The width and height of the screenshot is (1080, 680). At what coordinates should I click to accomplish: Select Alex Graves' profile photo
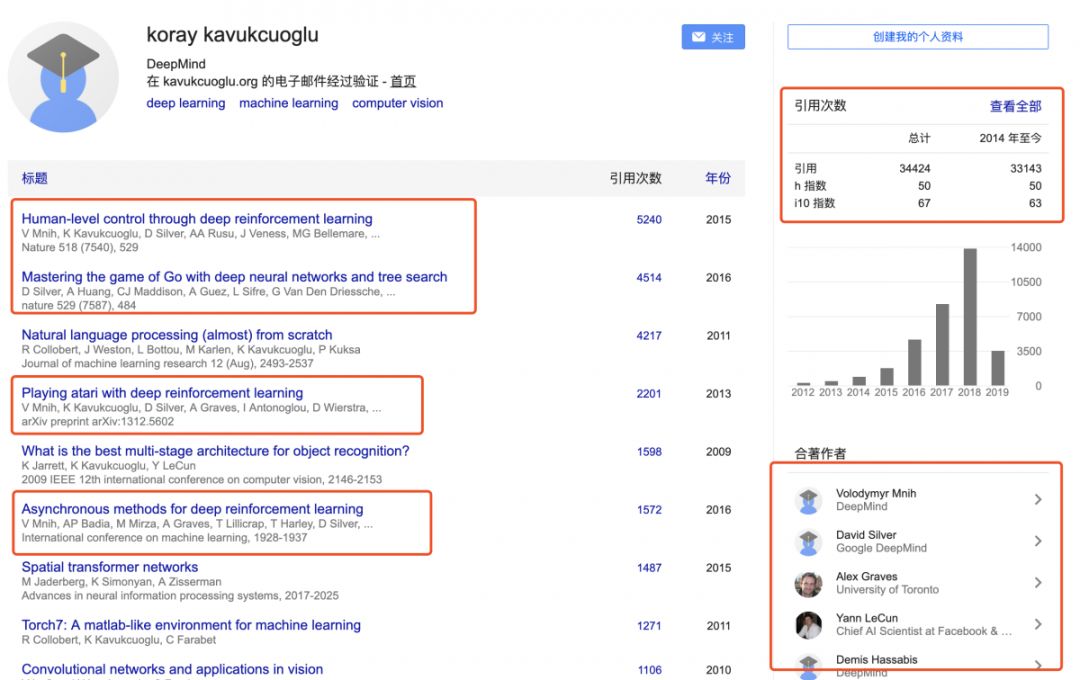click(808, 584)
